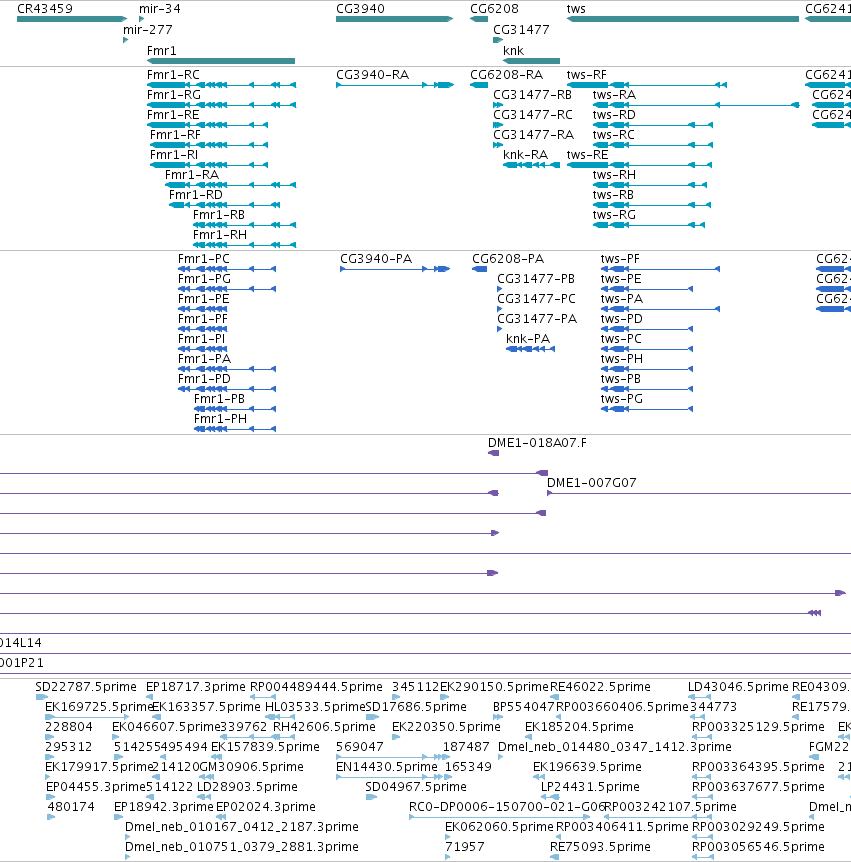Select protein CG31477-PB
The image size is (851, 862).
click(x=500, y=289)
